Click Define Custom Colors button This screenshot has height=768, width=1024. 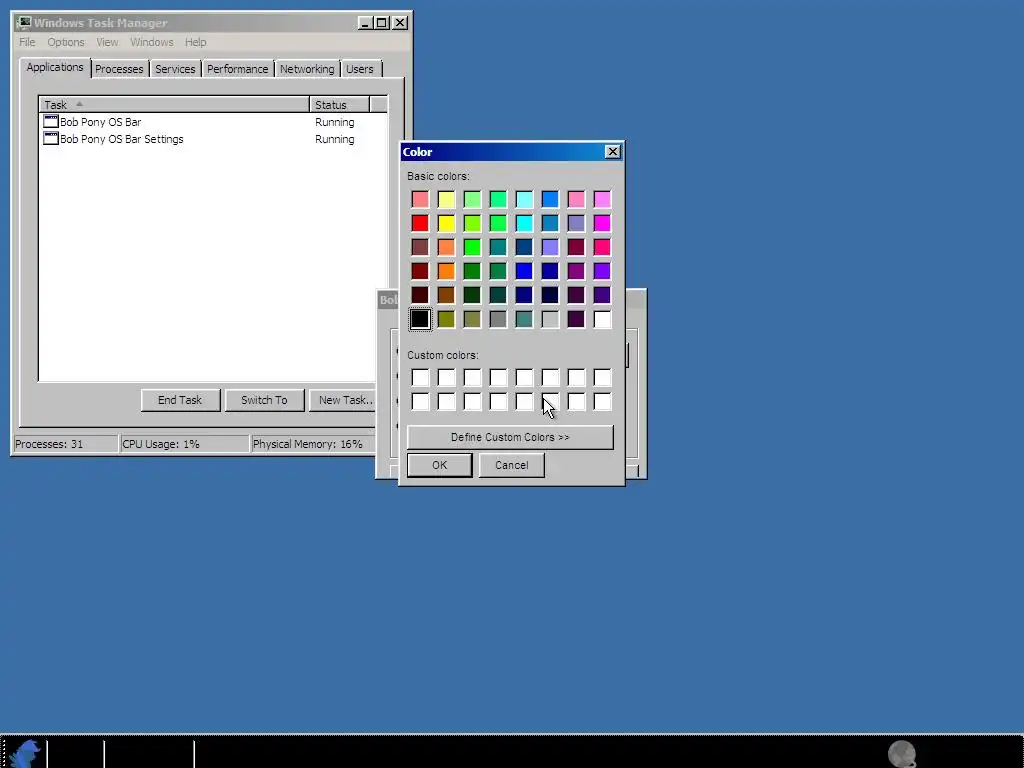[510, 437]
